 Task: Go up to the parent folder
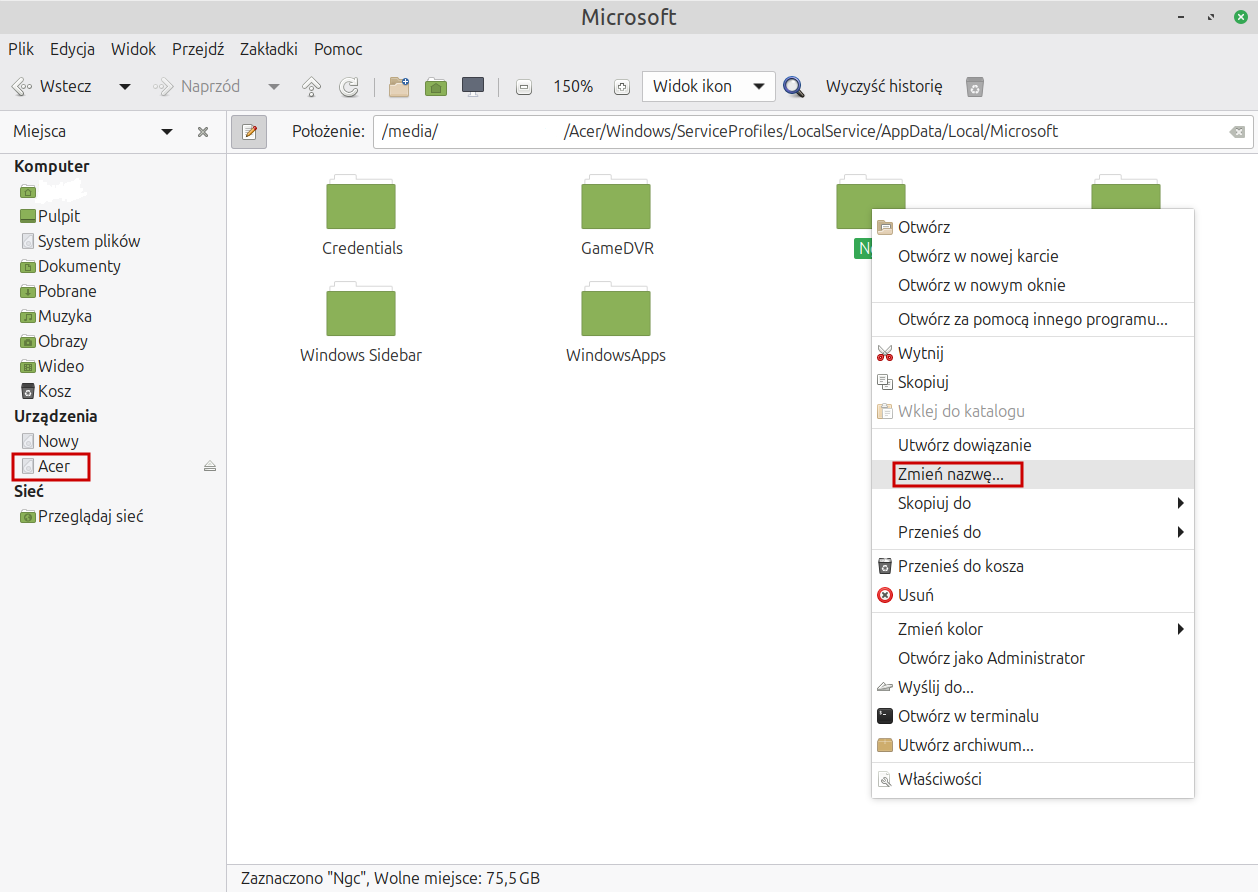(311, 87)
